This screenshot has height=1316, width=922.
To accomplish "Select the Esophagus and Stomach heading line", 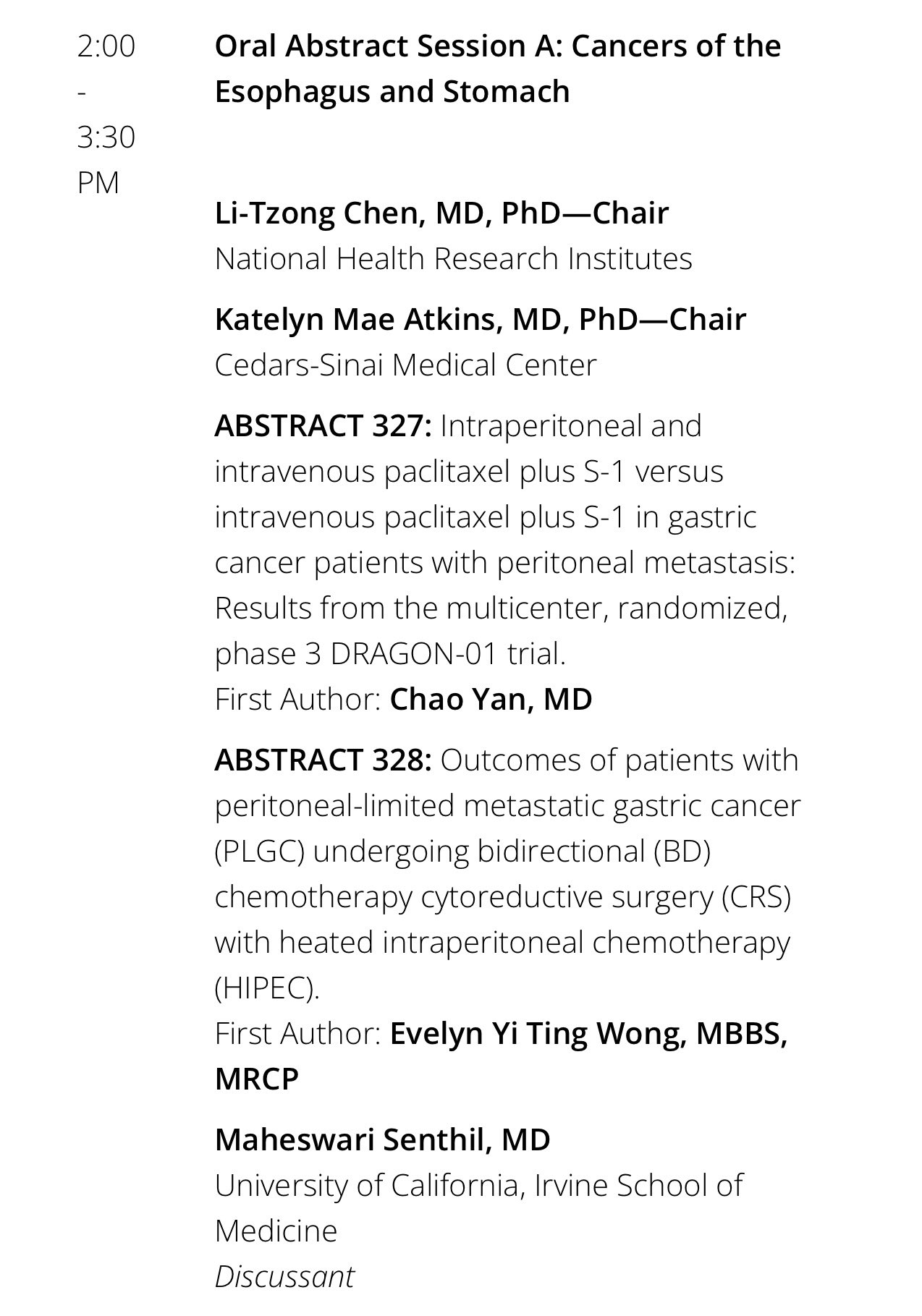I will click(392, 92).
